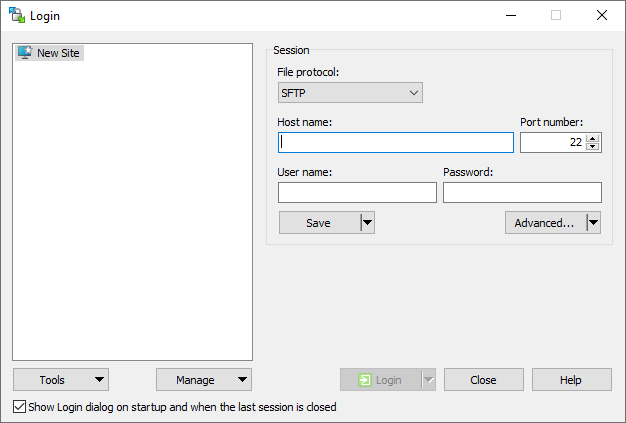The width and height of the screenshot is (626, 423).
Task: Select the New Site tree entry
Action: pyautogui.click(x=58, y=53)
